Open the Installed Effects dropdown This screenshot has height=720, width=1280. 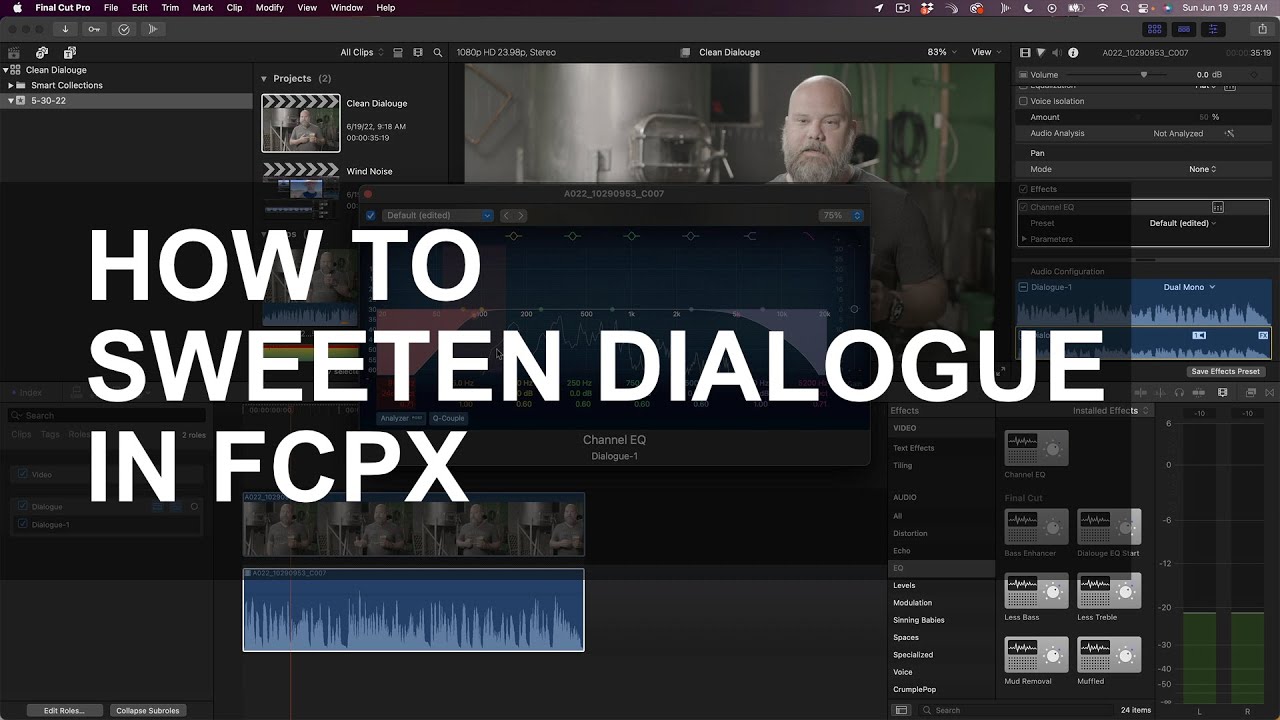1111,410
